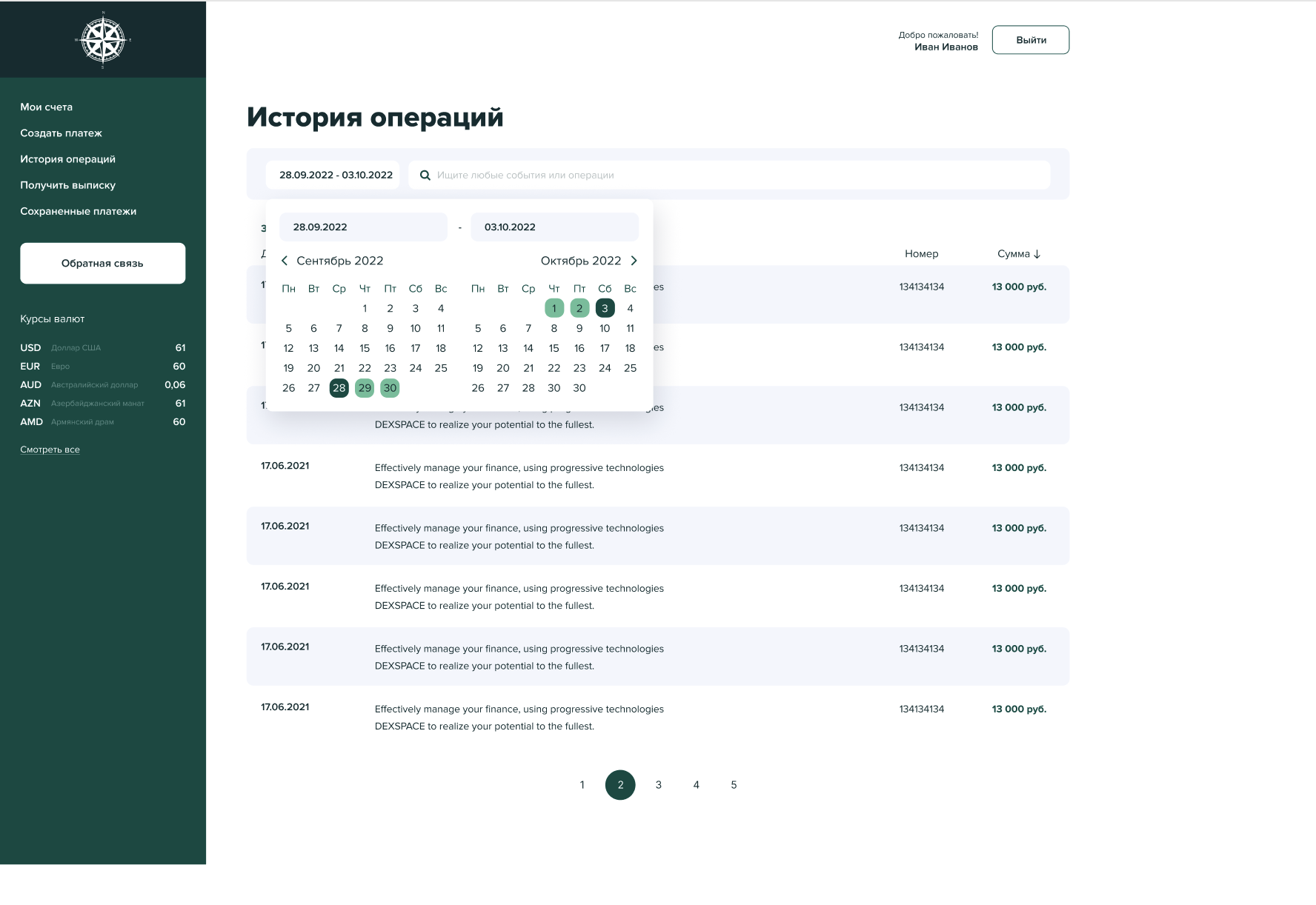This screenshot has height=905, width=1316.
Task: Open Получить выписку in the sidebar
Action: [68, 185]
